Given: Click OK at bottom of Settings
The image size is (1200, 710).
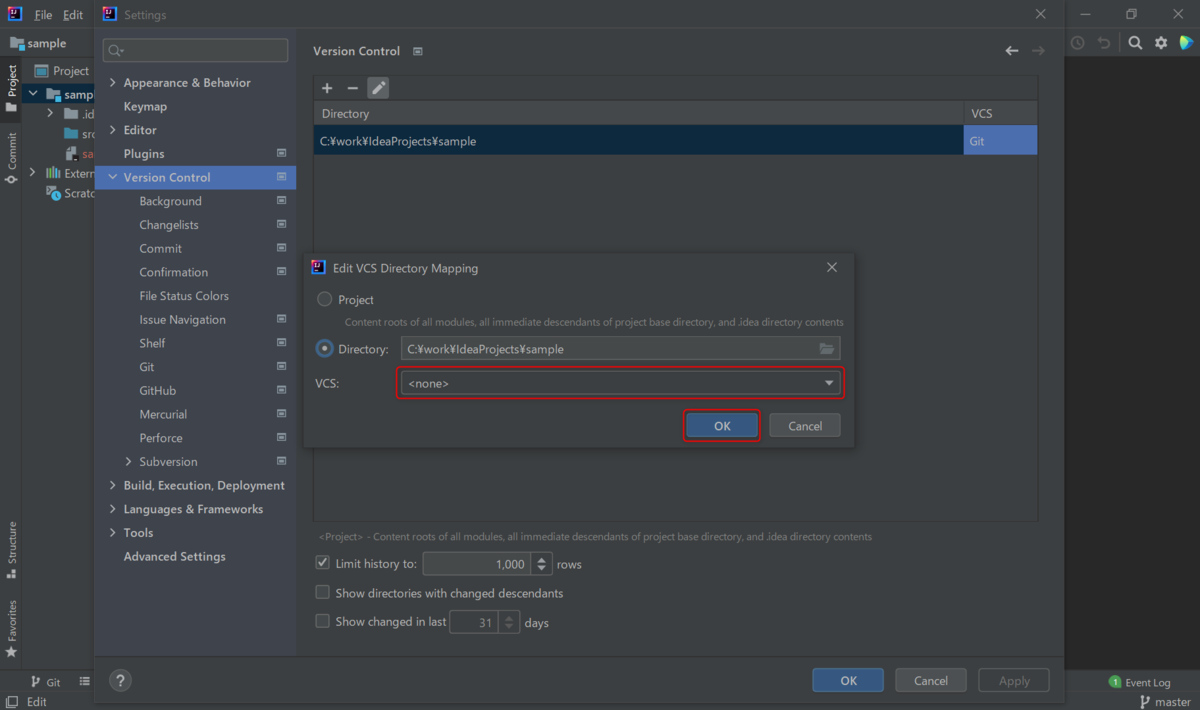Looking at the screenshot, I should pyautogui.click(x=848, y=681).
